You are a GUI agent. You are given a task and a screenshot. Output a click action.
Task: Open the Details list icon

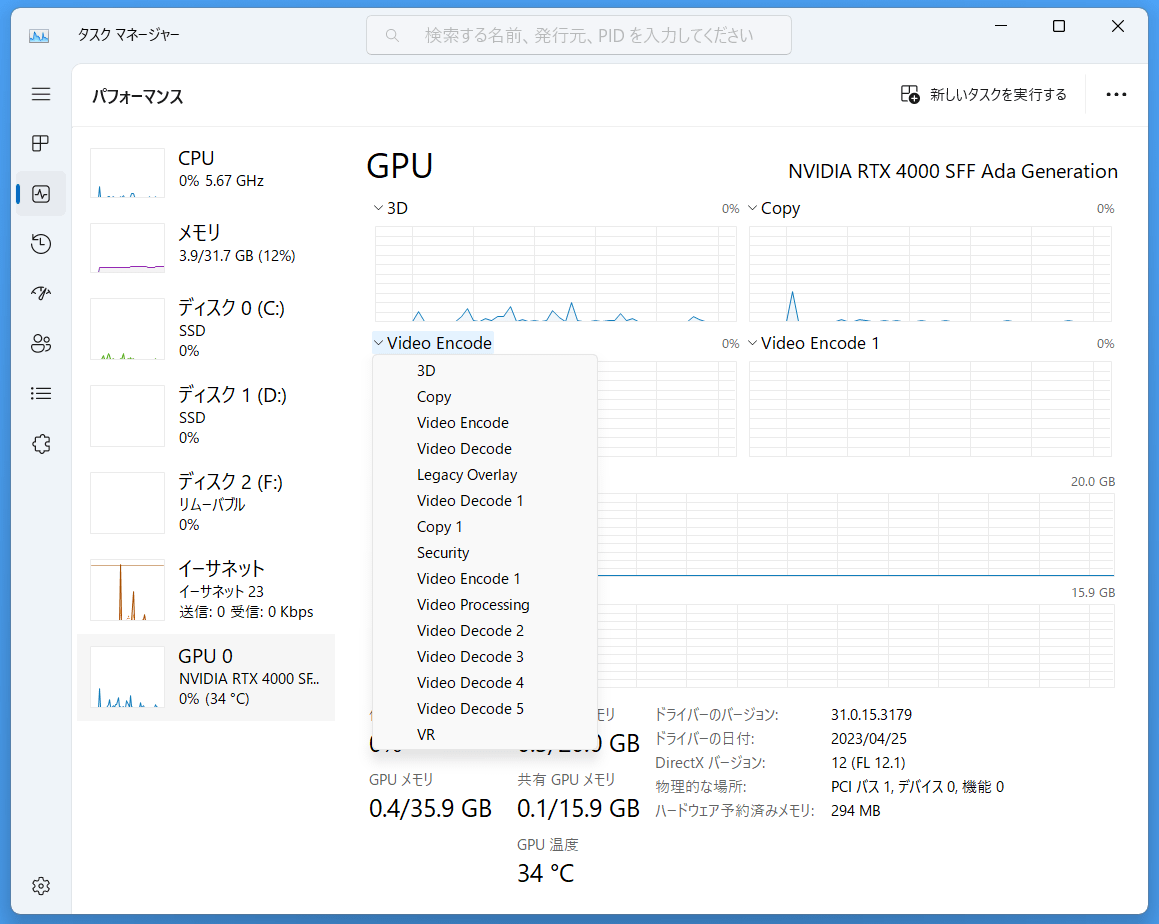[41, 394]
